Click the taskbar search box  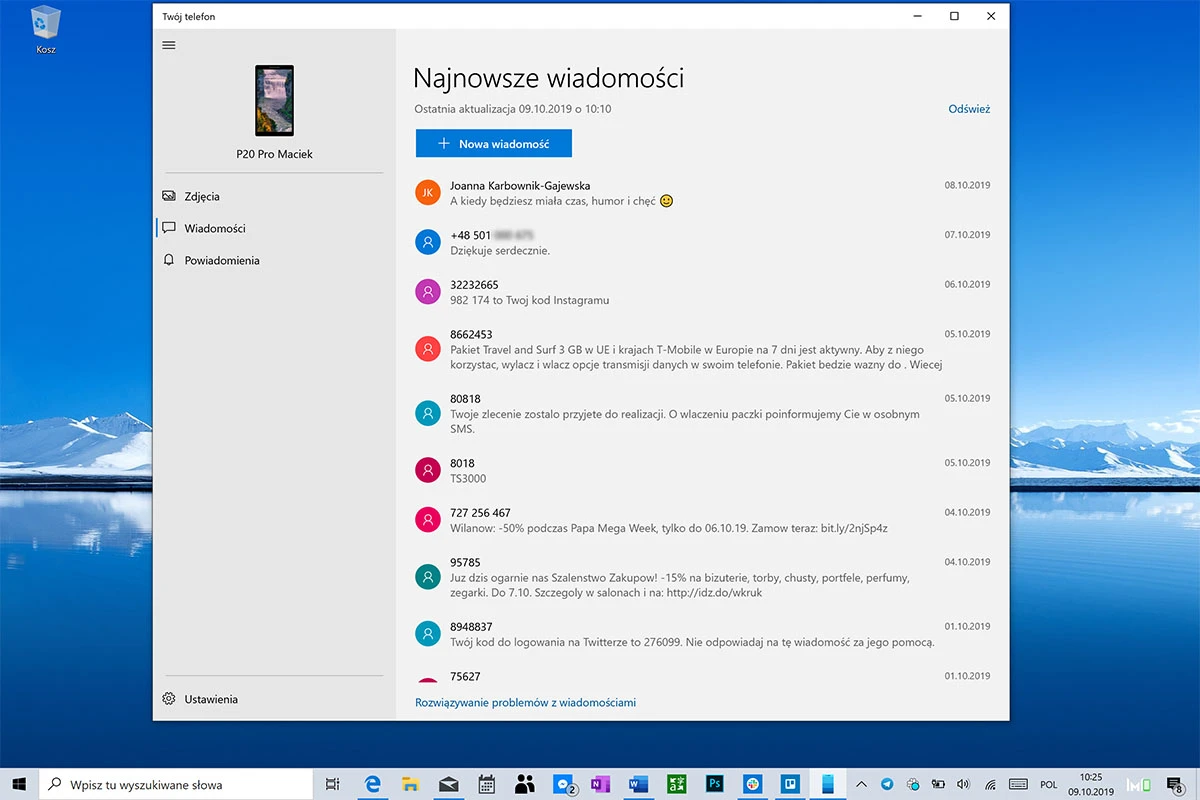pyautogui.click(x=176, y=785)
